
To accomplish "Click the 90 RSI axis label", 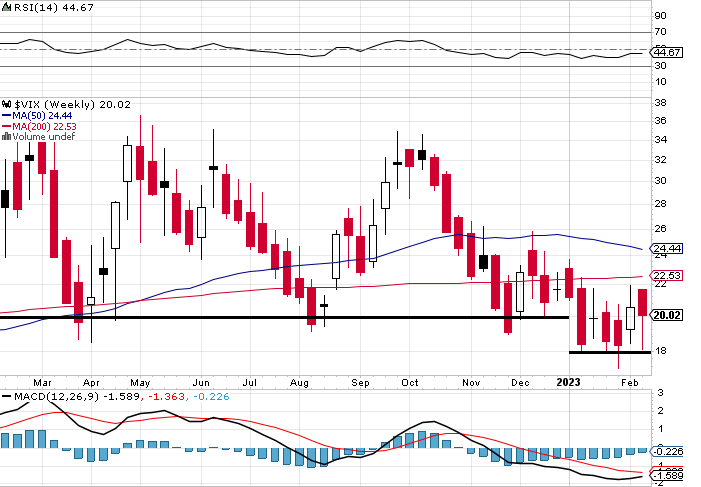I will point(660,16).
